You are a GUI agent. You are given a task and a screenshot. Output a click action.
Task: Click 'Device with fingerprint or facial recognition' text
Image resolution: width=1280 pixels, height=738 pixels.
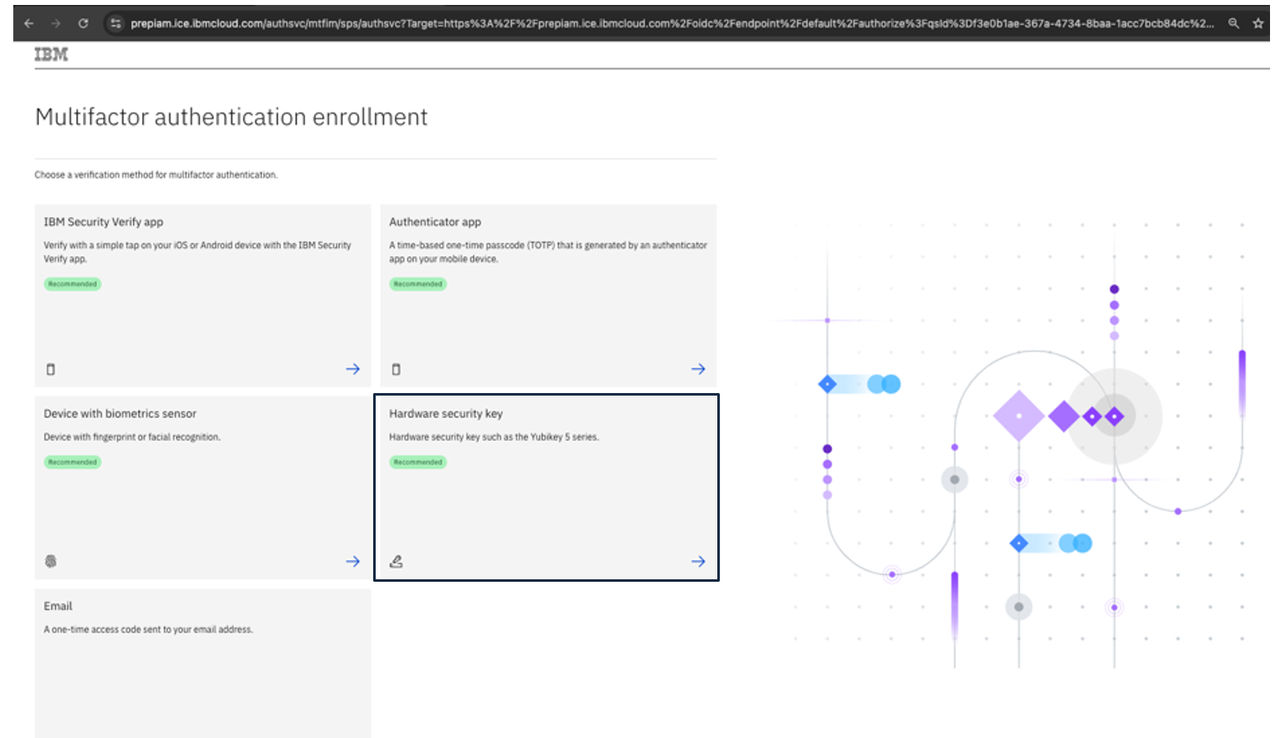(132, 437)
